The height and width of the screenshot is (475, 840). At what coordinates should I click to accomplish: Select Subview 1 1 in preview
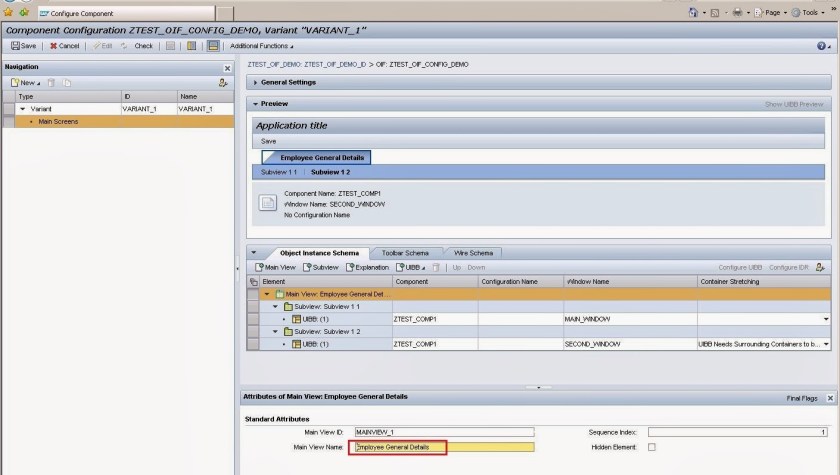(x=278, y=172)
